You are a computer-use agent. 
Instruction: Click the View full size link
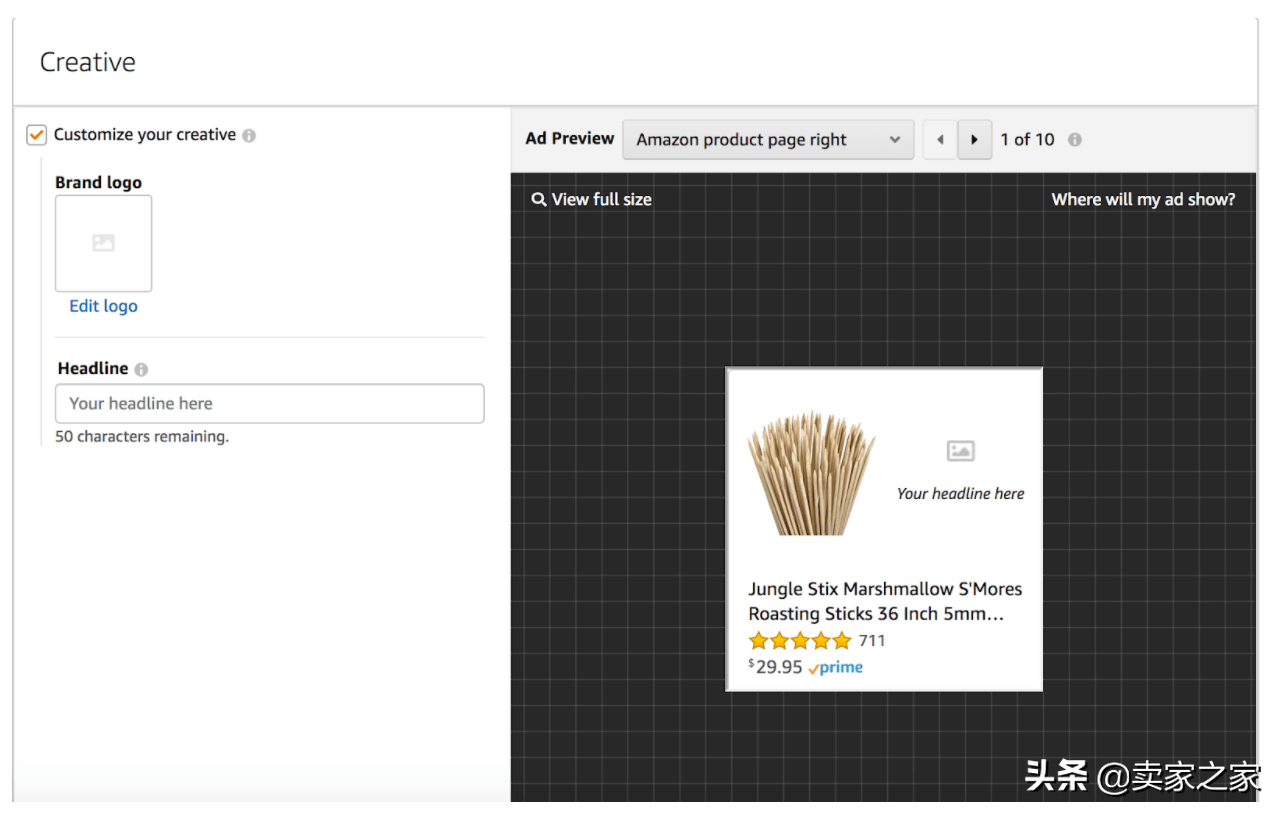601,199
